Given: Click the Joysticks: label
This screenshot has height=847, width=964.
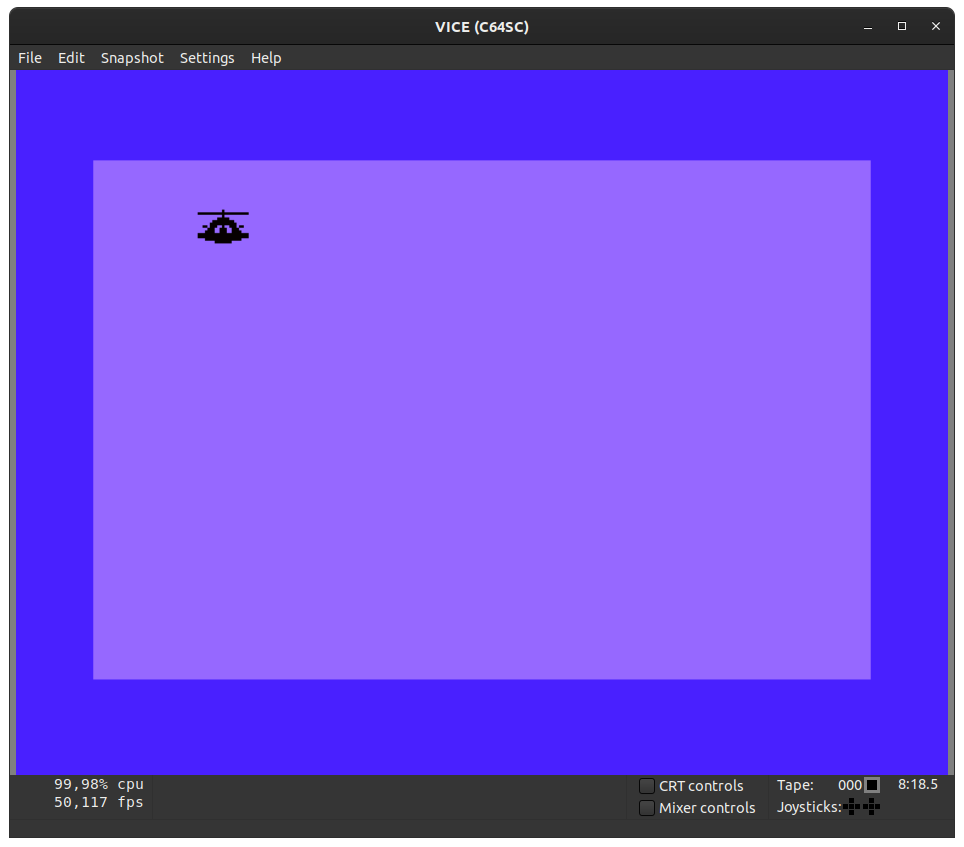Looking at the screenshot, I should tap(809, 807).
